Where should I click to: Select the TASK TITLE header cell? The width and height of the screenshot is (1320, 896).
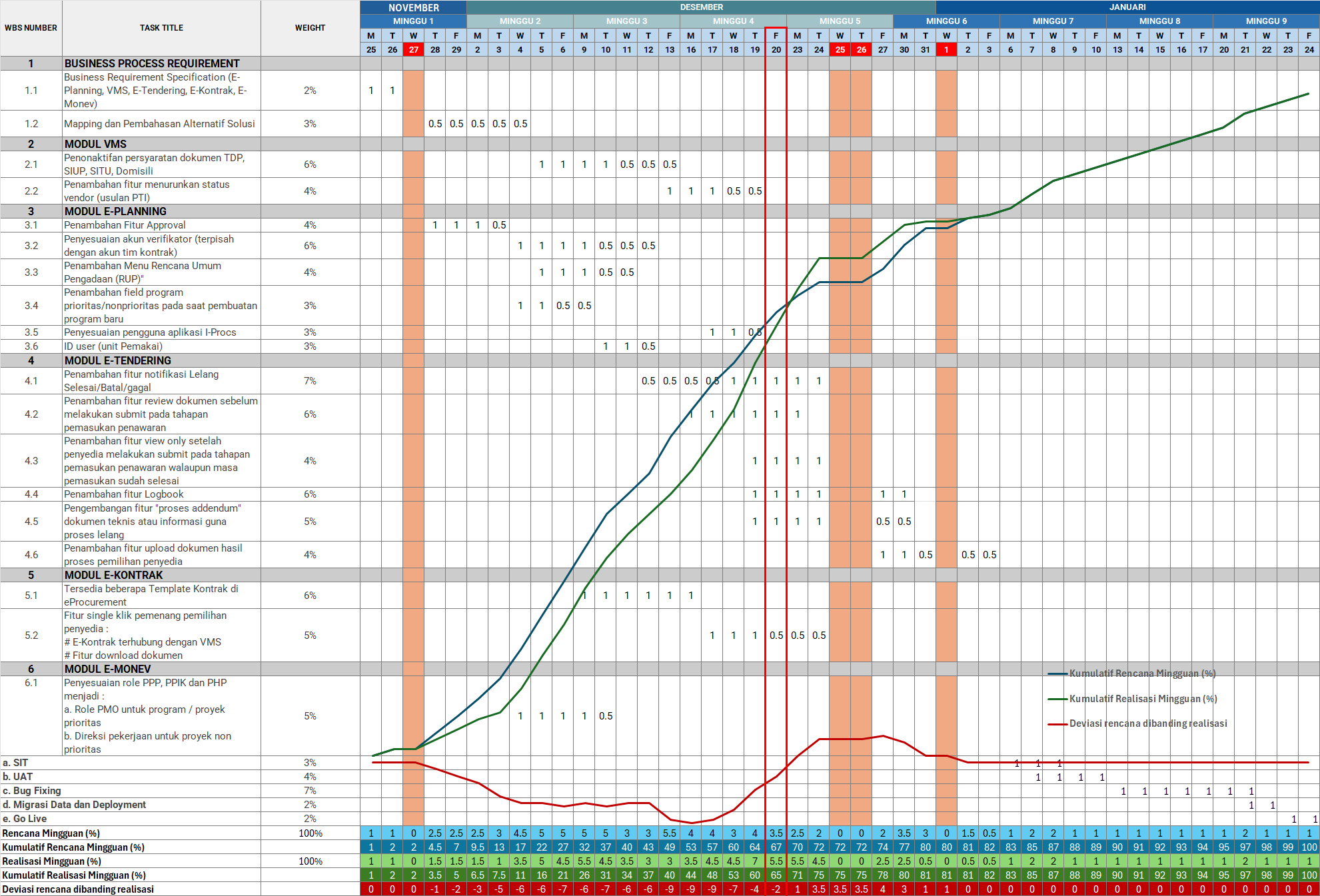(161, 28)
